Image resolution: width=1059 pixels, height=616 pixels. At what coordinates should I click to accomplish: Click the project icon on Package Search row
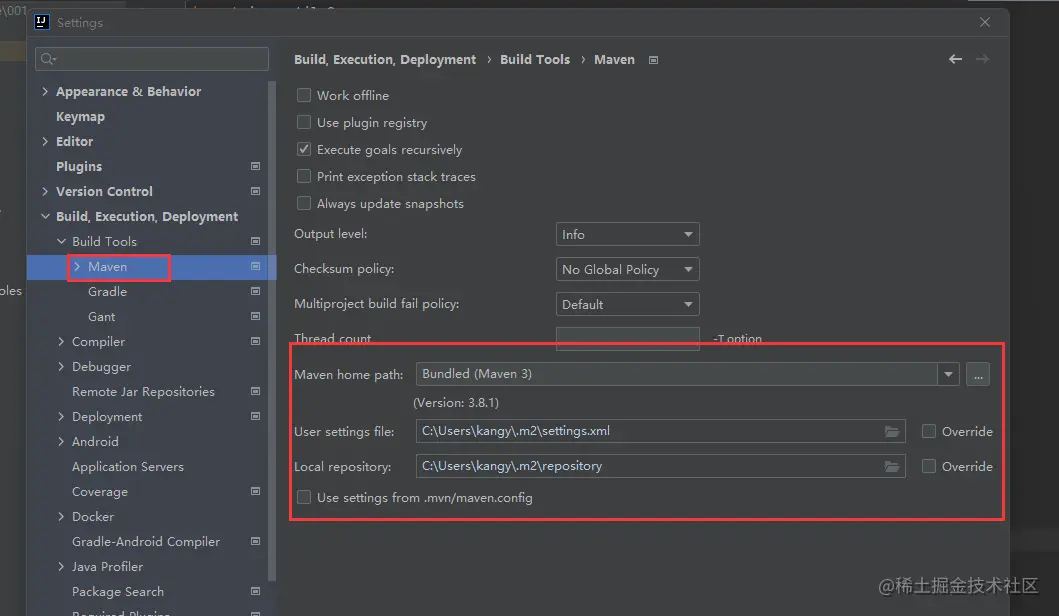point(255,591)
